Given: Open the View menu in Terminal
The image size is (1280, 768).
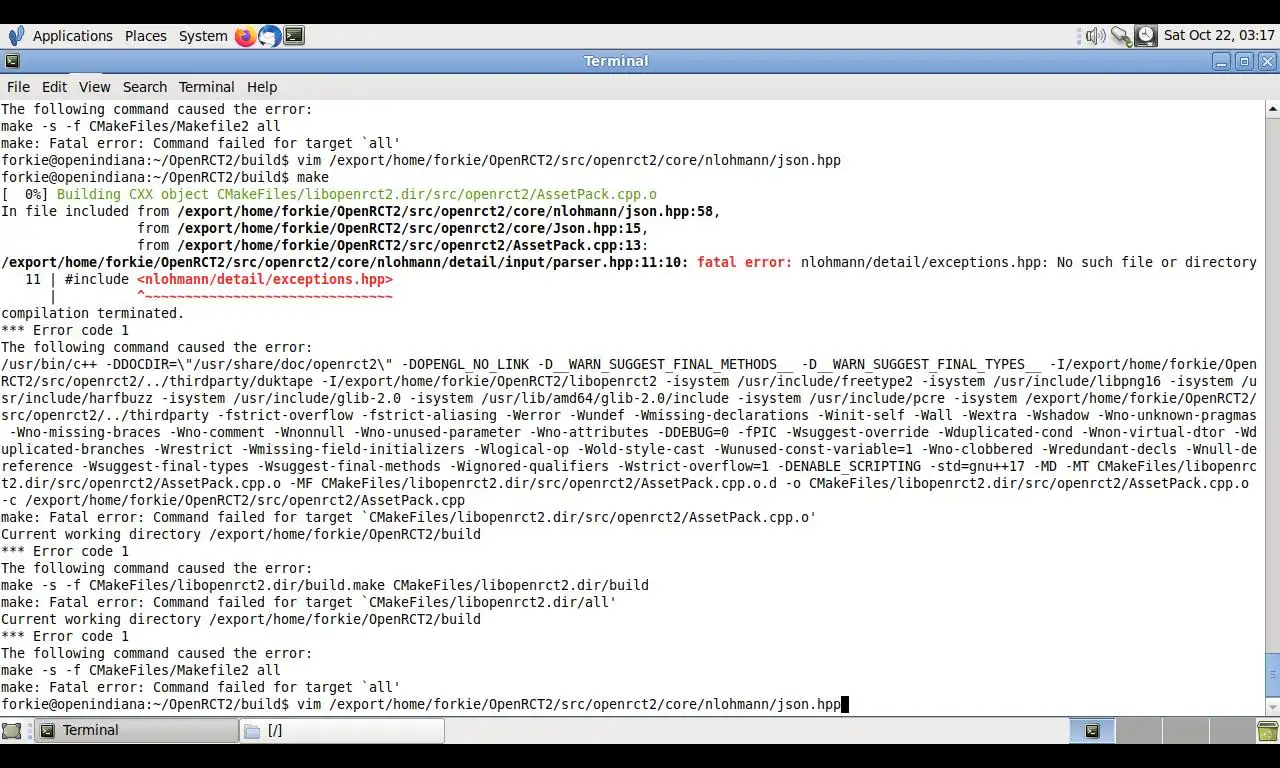Looking at the screenshot, I should click(95, 87).
